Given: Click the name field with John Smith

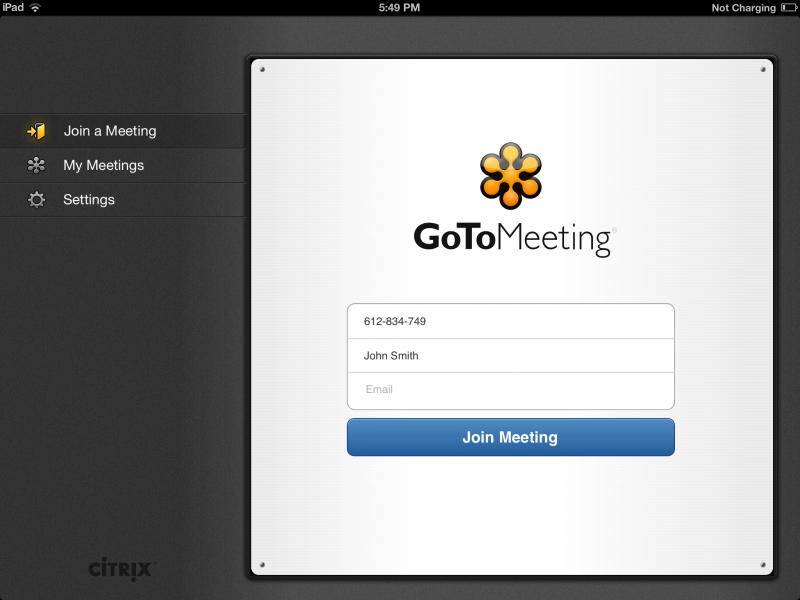Looking at the screenshot, I should click(x=511, y=356).
